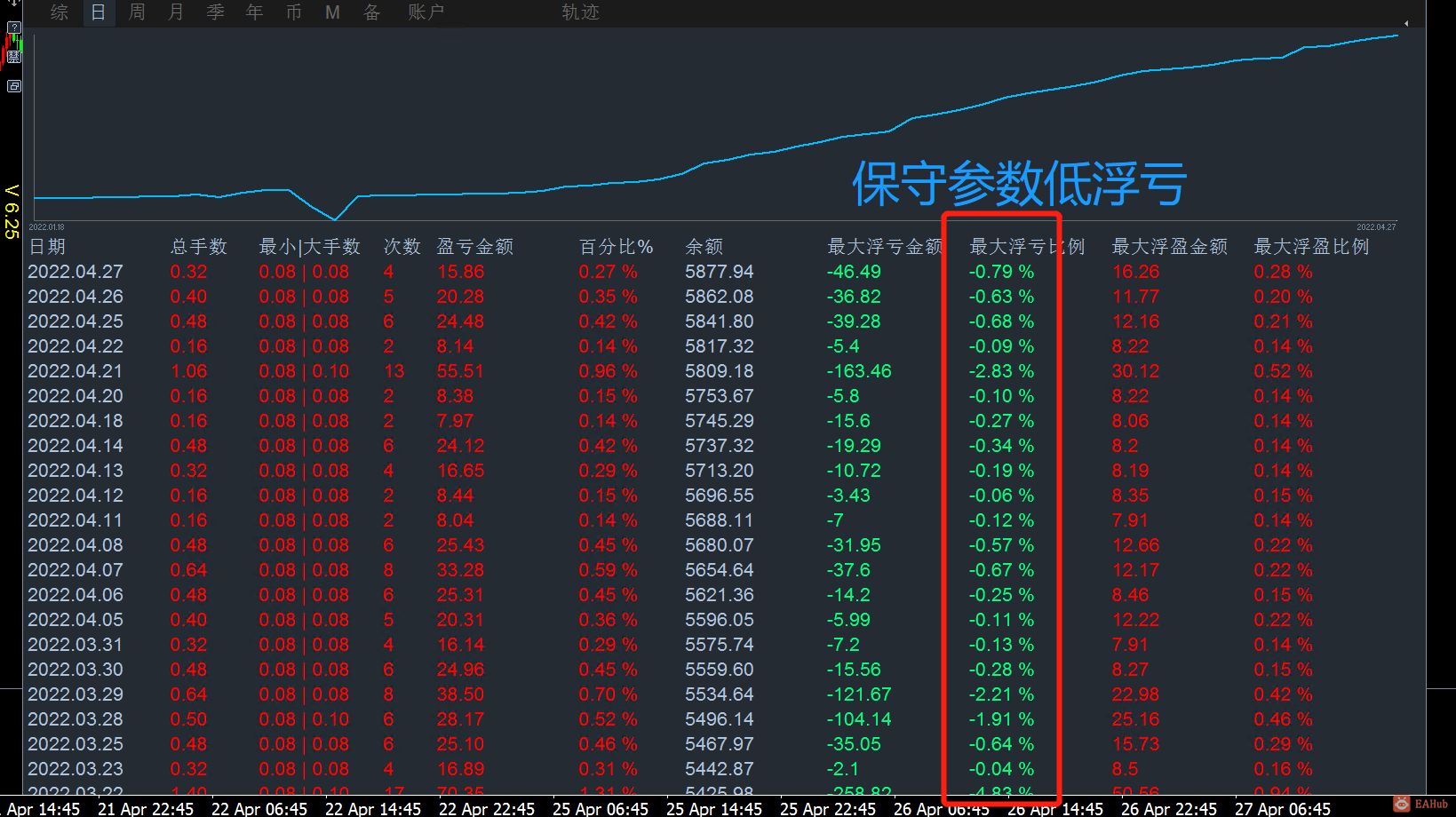Select the 年 yearly tab
Image resolution: width=1456 pixels, height=817 pixels.
coord(253,12)
